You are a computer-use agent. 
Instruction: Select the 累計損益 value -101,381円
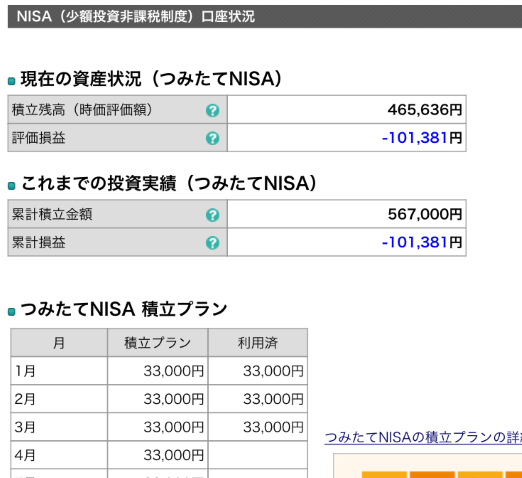tap(422, 242)
